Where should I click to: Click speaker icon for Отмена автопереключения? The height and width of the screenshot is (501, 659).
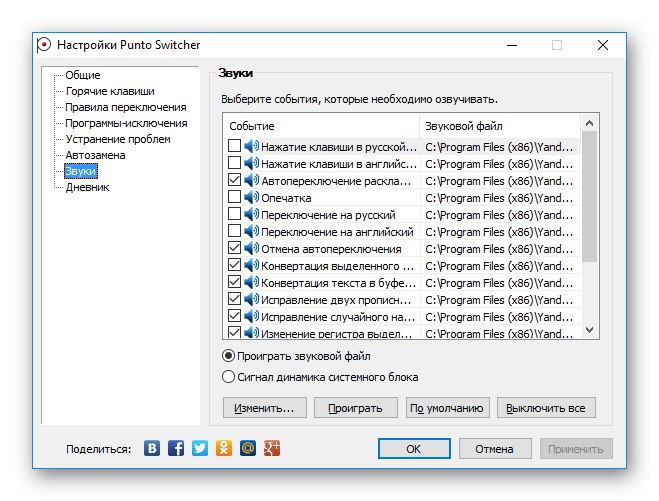click(251, 248)
